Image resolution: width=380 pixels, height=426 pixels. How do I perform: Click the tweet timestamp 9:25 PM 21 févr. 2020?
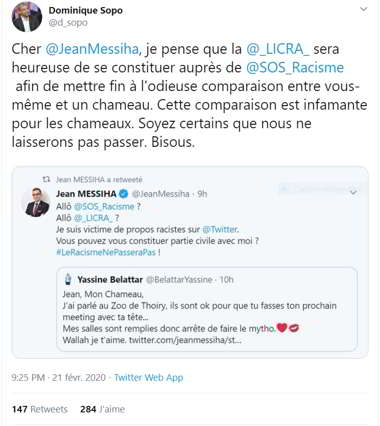(x=58, y=378)
